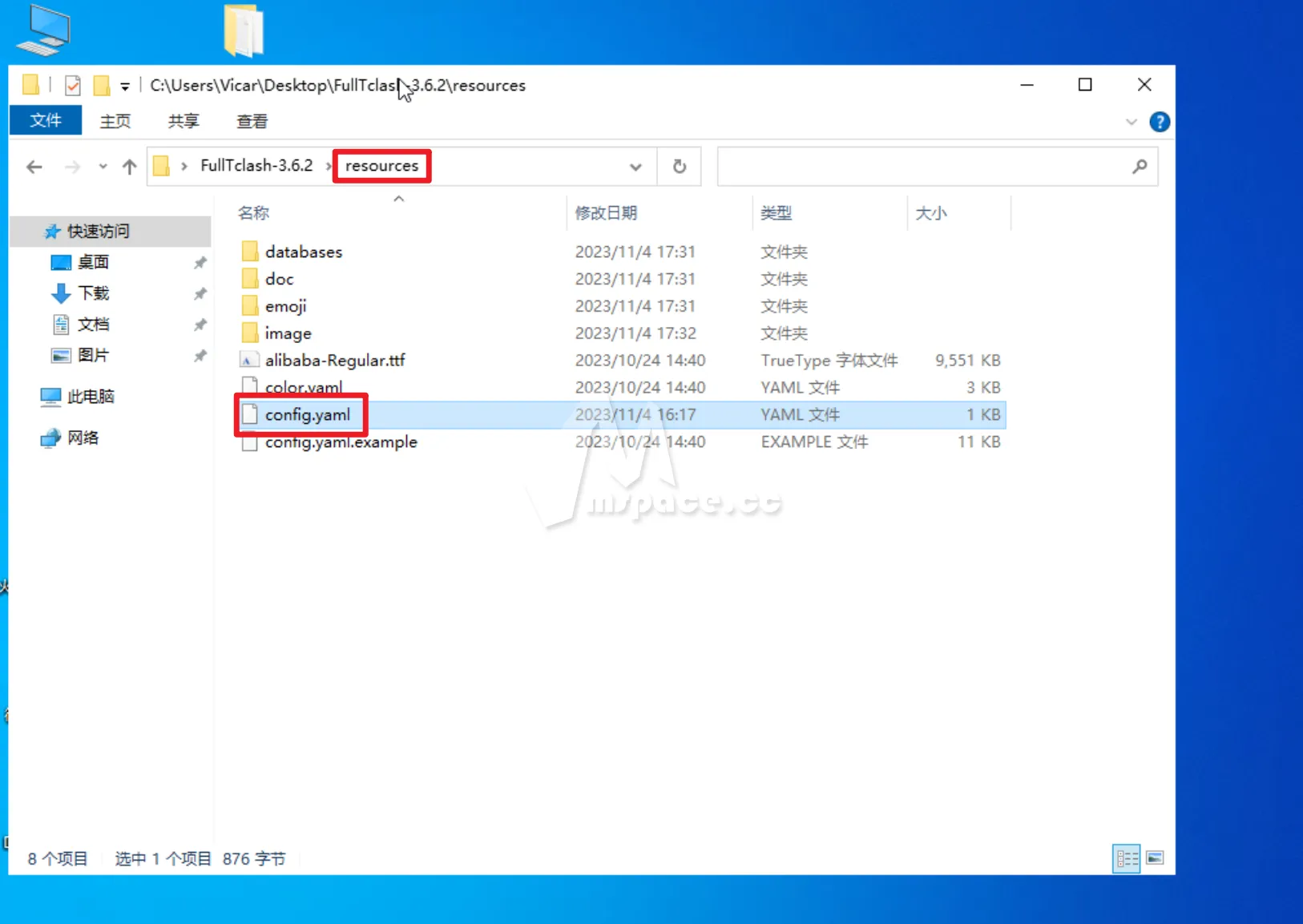Viewport: 1303px width, 924px height.
Task: Select 网络 in the navigation pane
Action: [x=83, y=438]
